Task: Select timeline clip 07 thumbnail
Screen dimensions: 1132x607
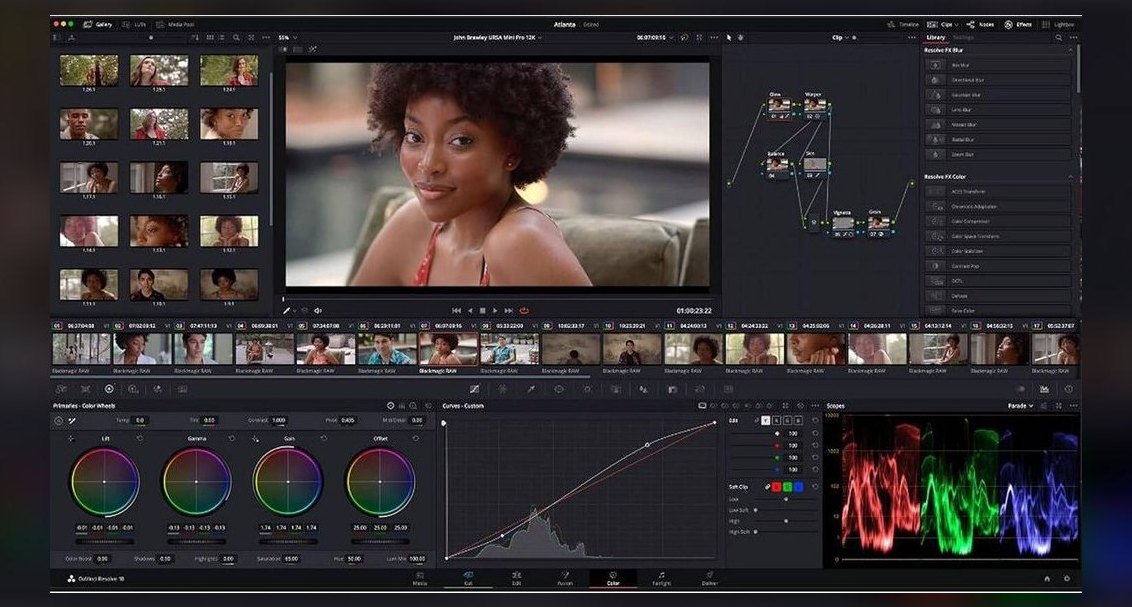Action: point(448,349)
